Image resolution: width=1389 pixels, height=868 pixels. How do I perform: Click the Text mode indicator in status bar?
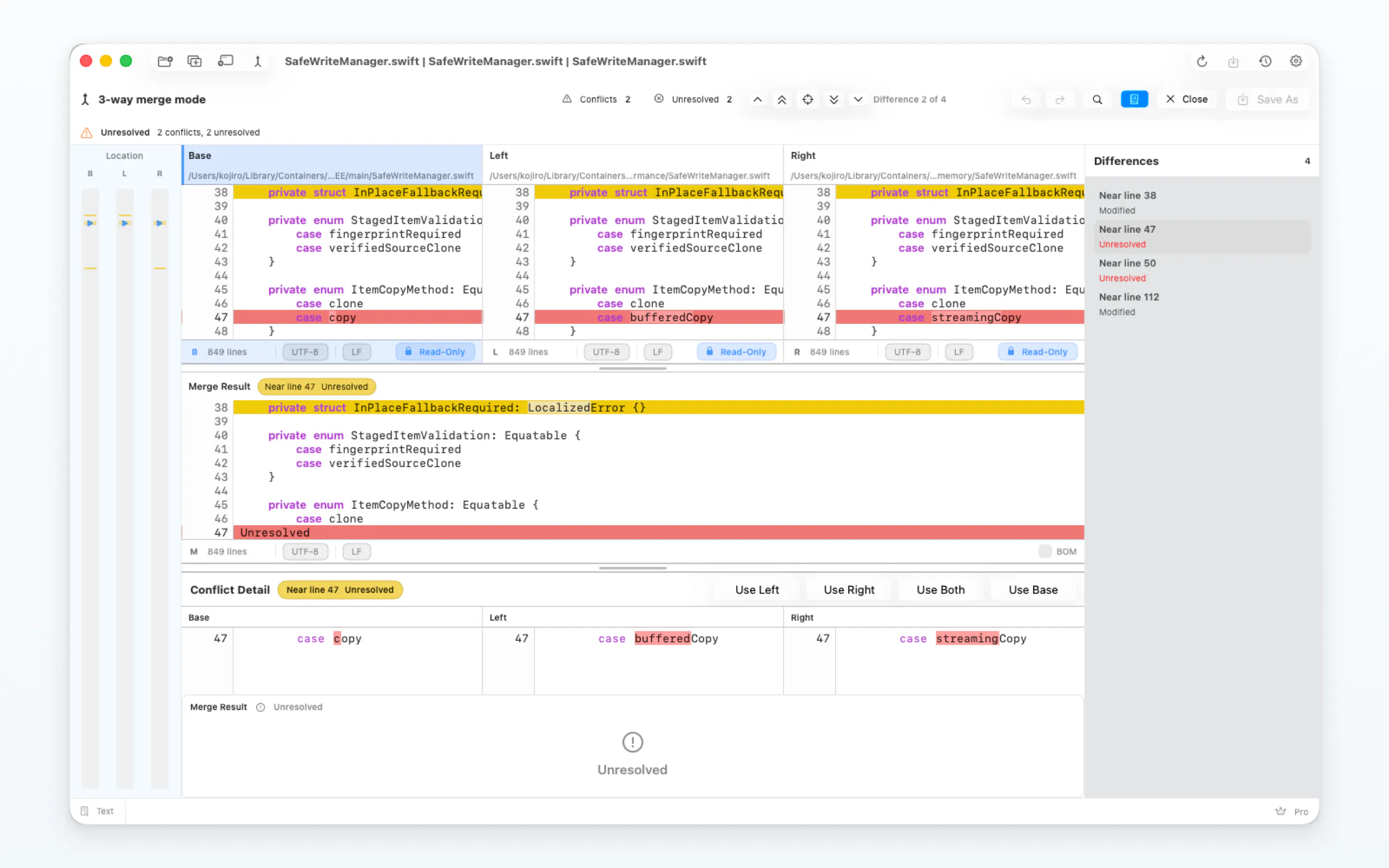click(98, 811)
